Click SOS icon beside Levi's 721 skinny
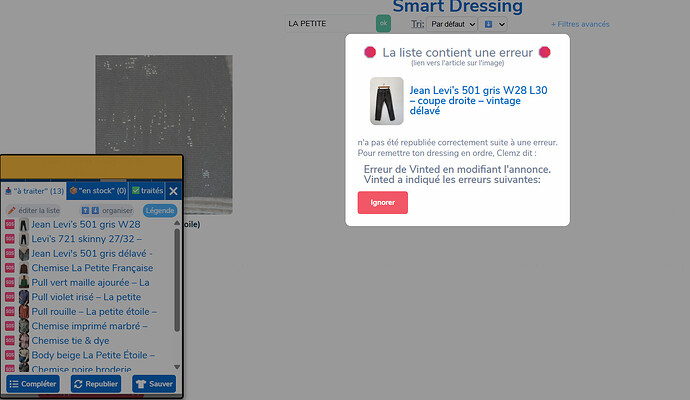Viewport: 690px width, 400px height. click(x=10, y=239)
